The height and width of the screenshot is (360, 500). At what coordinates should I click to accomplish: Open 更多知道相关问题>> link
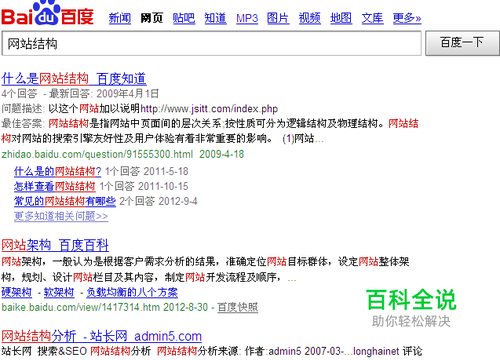pos(61,216)
